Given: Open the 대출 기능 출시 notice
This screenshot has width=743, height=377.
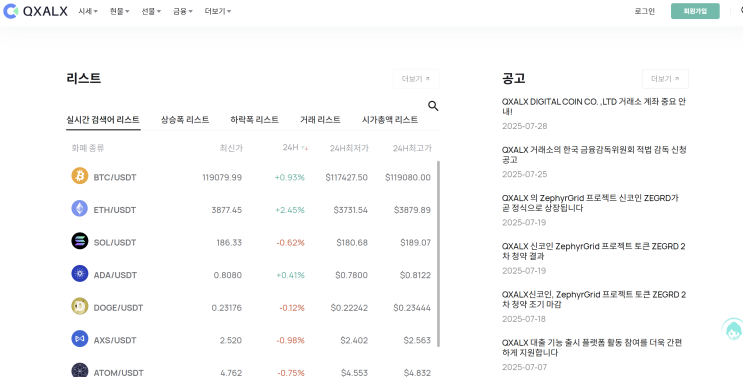Looking at the screenshot, I should click(592, 348).
